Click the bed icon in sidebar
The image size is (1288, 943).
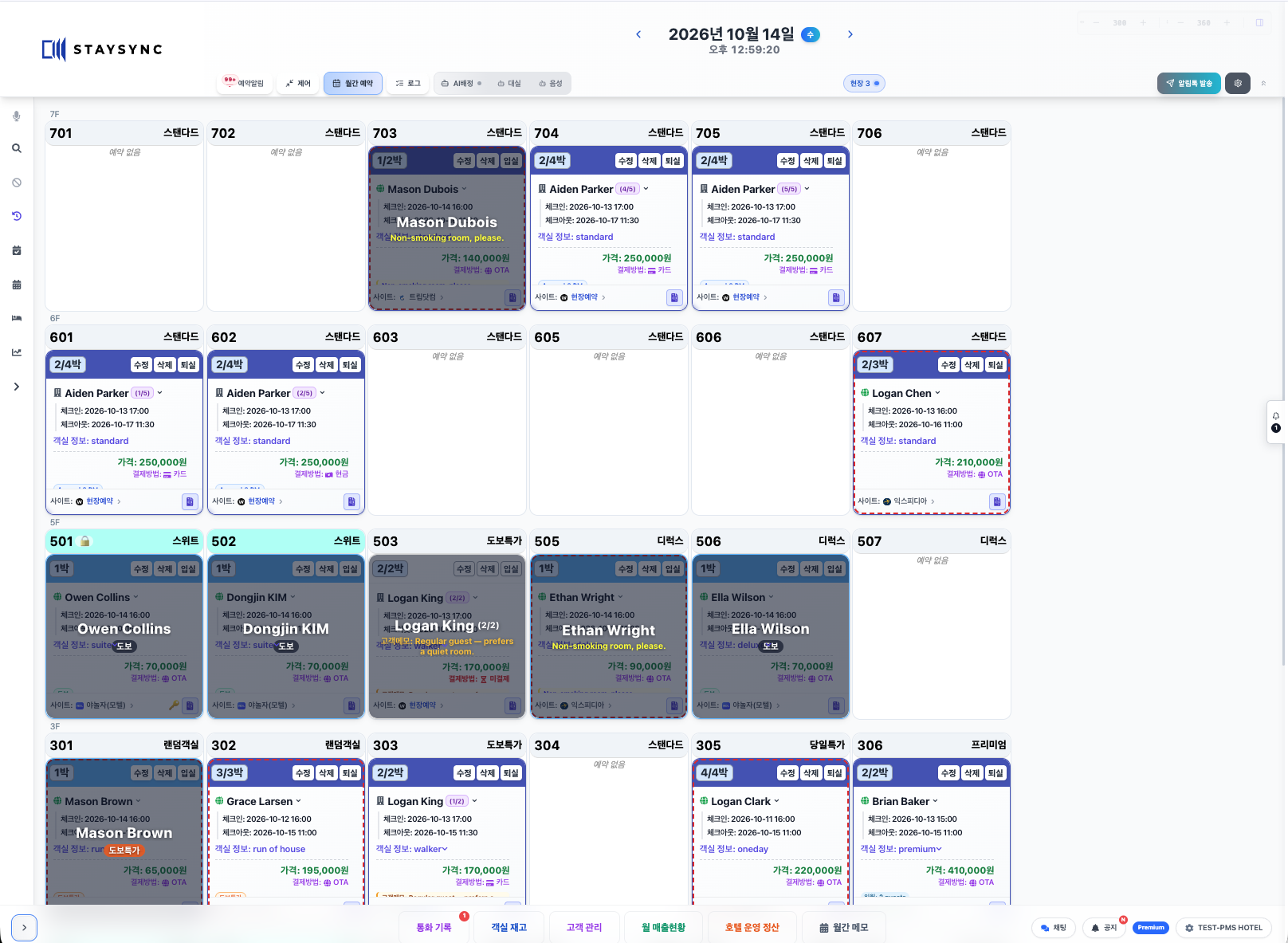click(17, 318)
